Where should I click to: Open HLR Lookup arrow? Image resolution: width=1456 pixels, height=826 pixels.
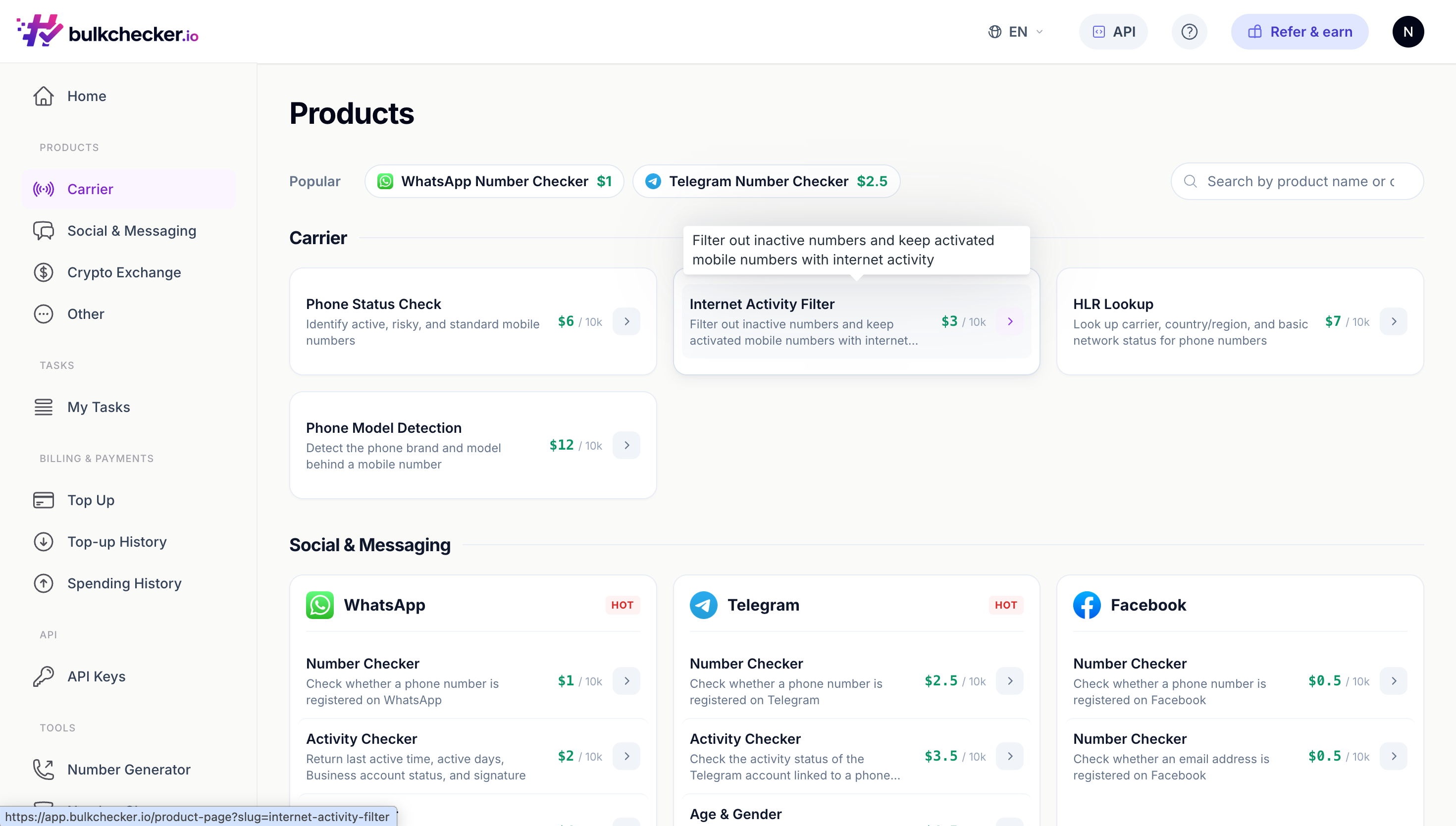pos(1394,321)
